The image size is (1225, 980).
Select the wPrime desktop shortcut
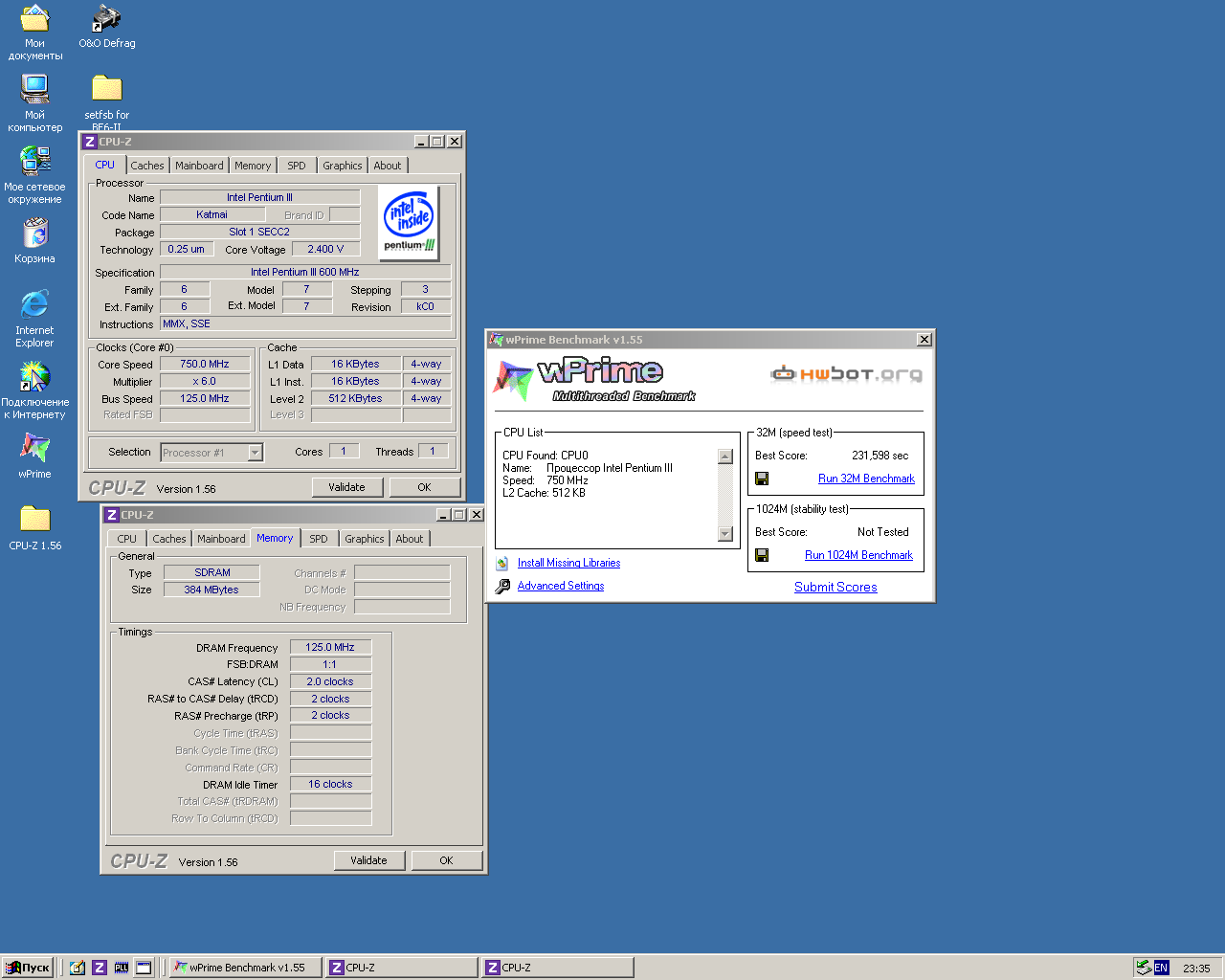(34, 457)
